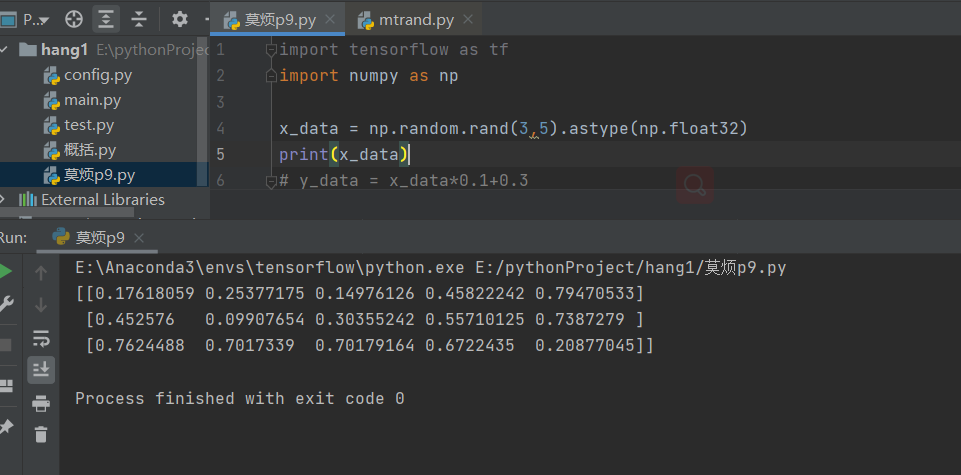Collapse the hang1 project folder

click(x=4, y=50)
